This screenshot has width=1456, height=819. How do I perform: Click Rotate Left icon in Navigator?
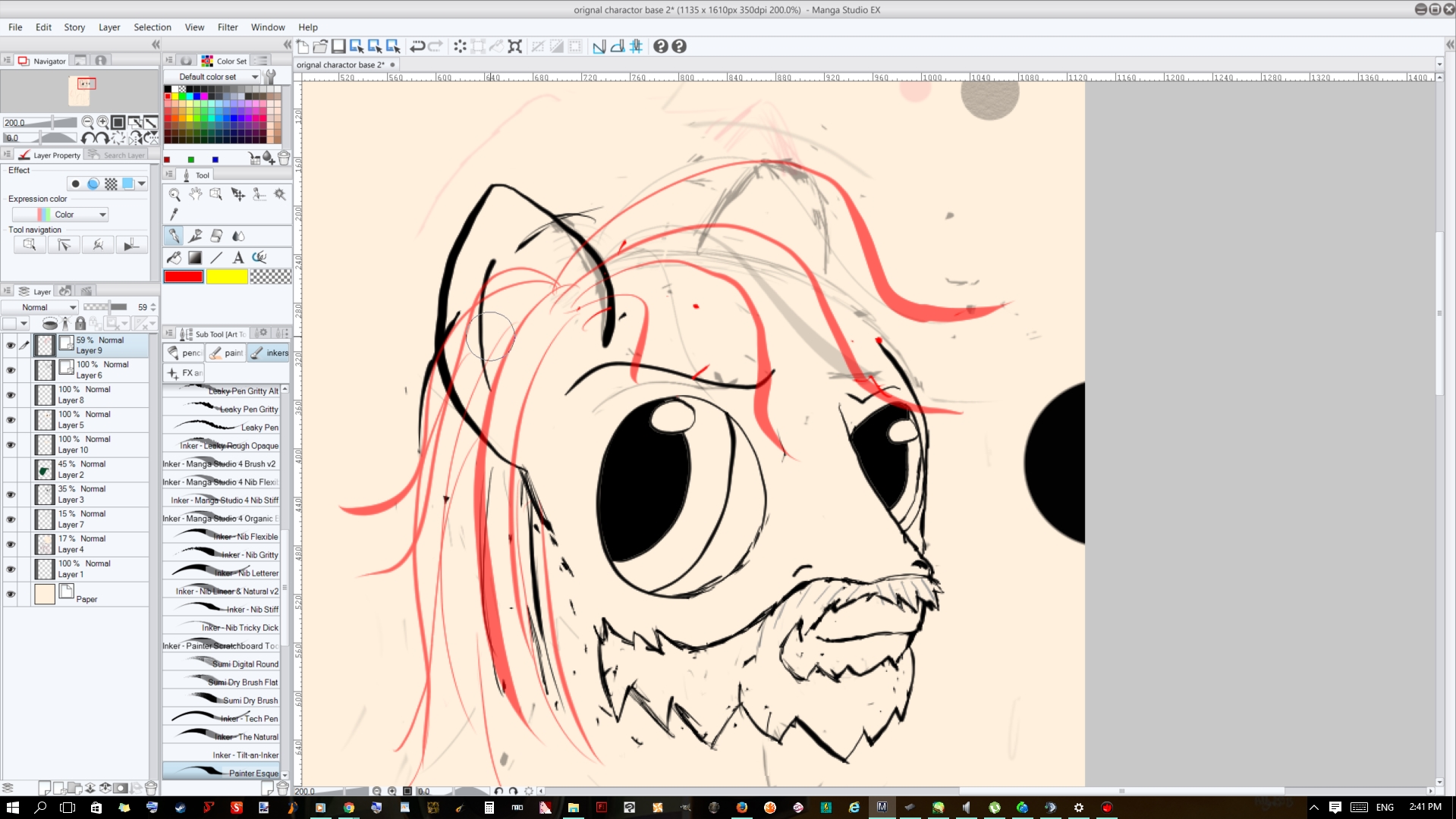coord(88,138)
